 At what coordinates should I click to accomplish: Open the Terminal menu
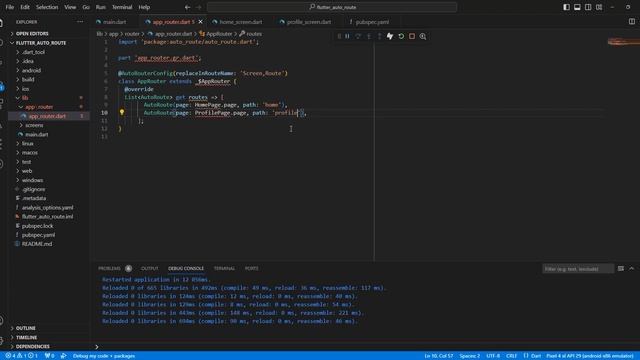click(x=122, y=7)
